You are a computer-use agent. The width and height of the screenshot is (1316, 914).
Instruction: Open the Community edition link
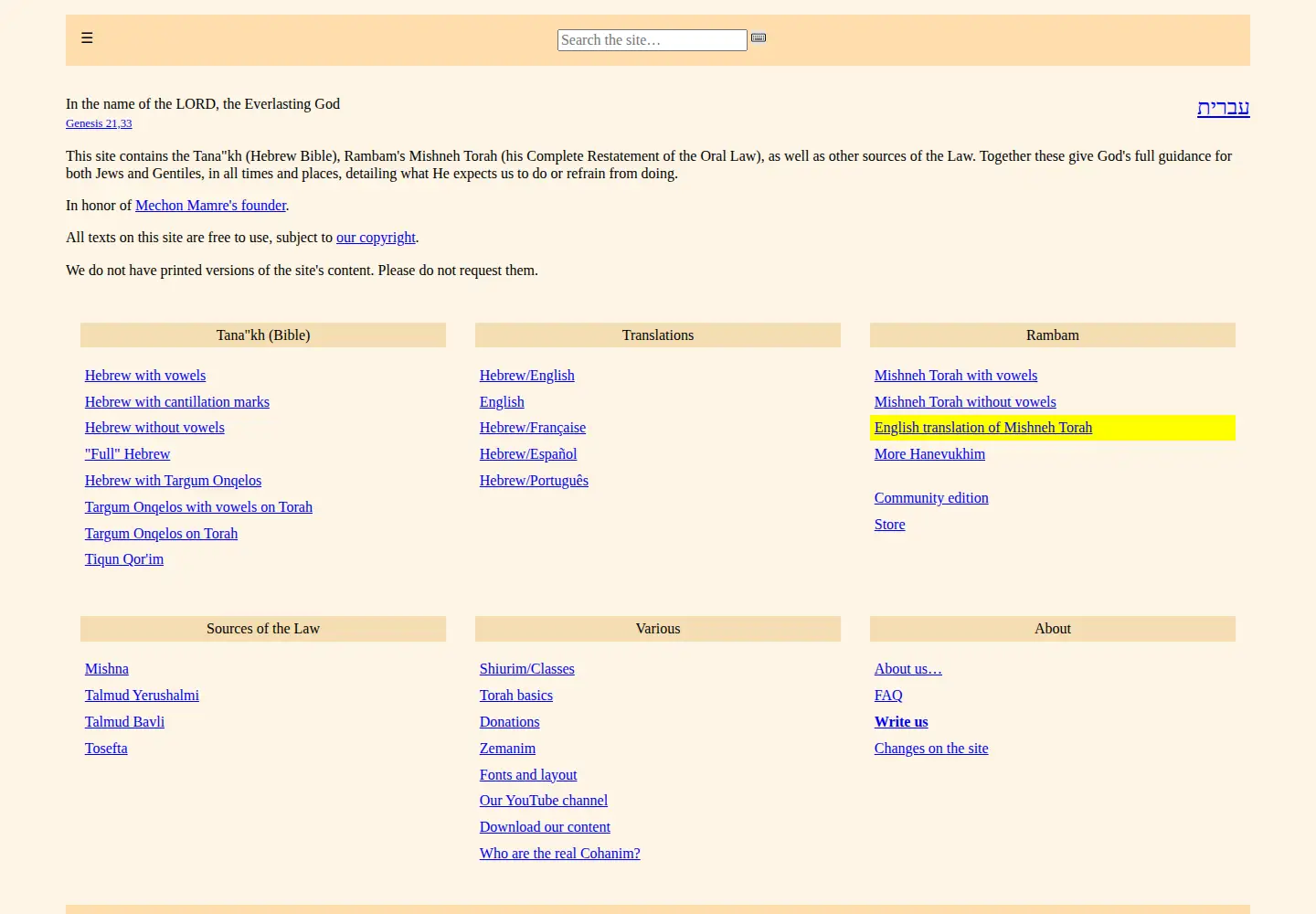pyautogui.click(x=931, y=498)
